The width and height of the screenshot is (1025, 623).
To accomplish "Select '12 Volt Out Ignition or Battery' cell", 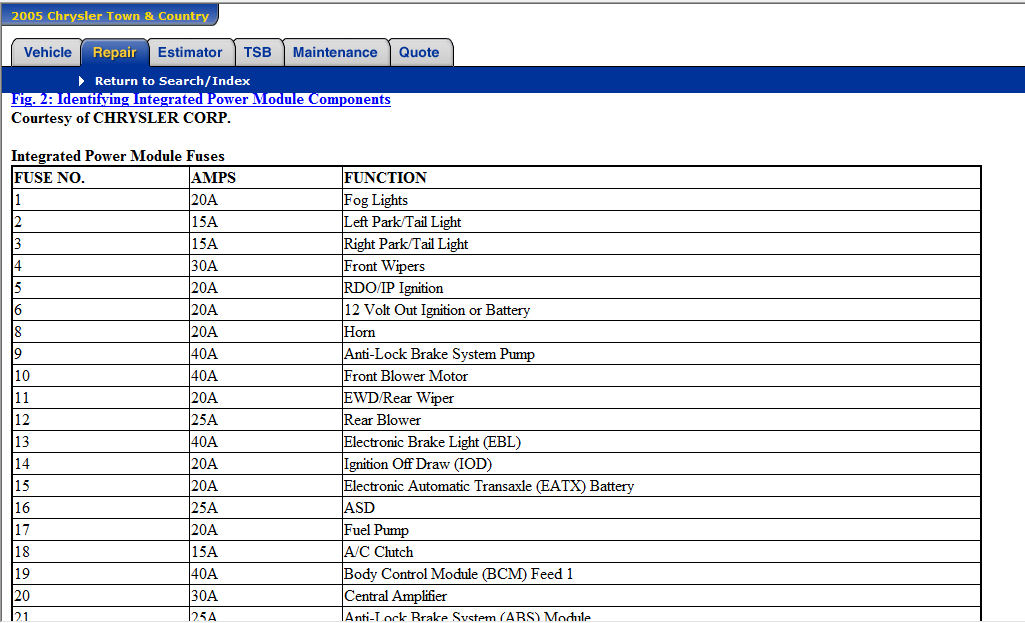I will [x=661, y=310].
